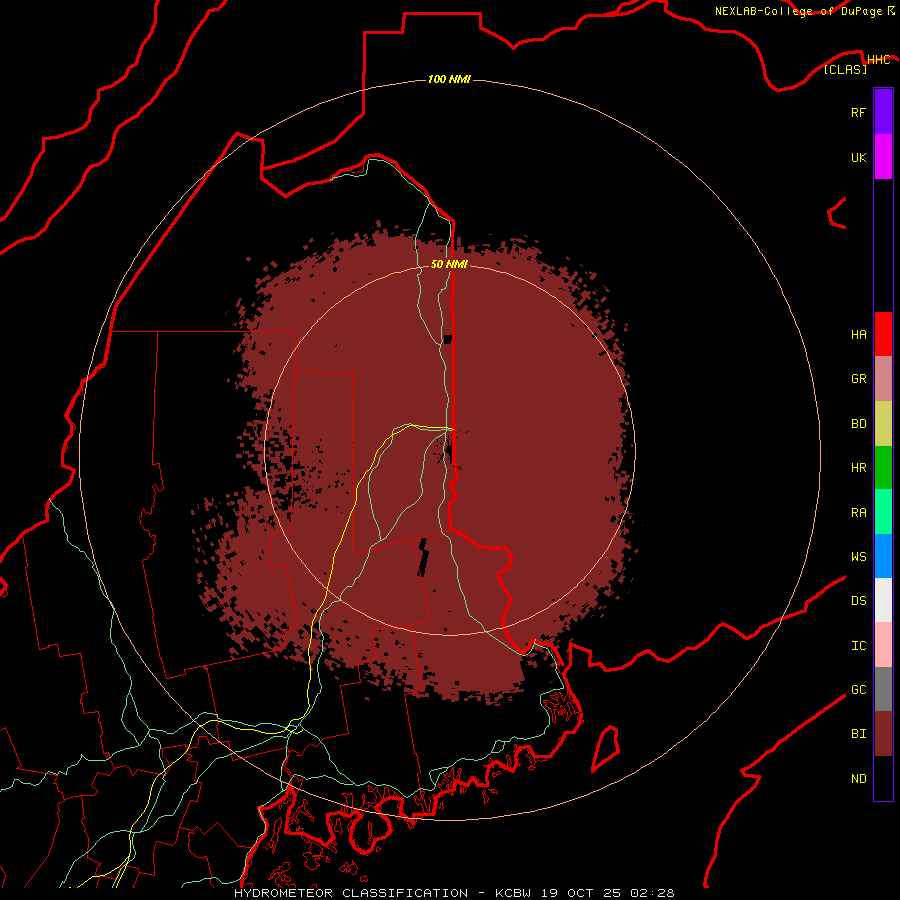Click the IC legend label
The image size is (900, 900).
[858, 646]
